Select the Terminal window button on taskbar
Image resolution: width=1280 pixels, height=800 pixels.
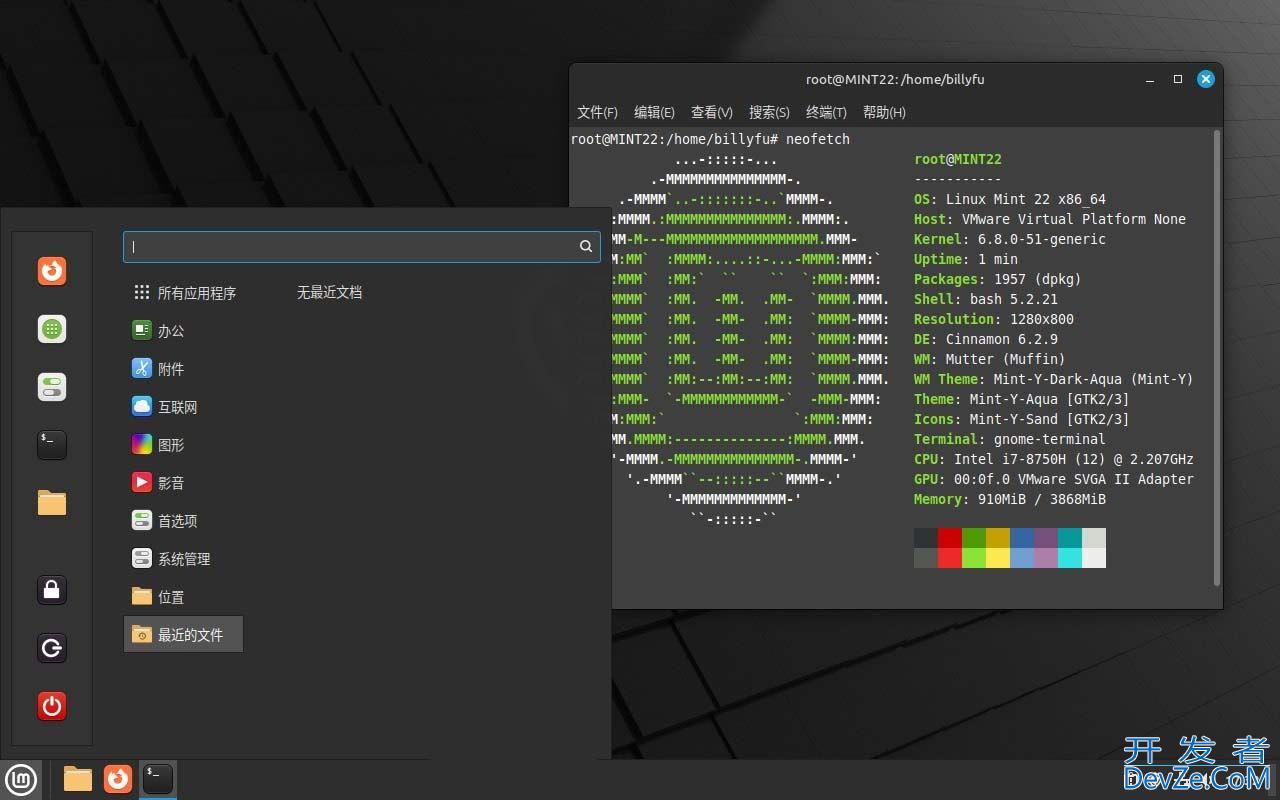point(158,779)
